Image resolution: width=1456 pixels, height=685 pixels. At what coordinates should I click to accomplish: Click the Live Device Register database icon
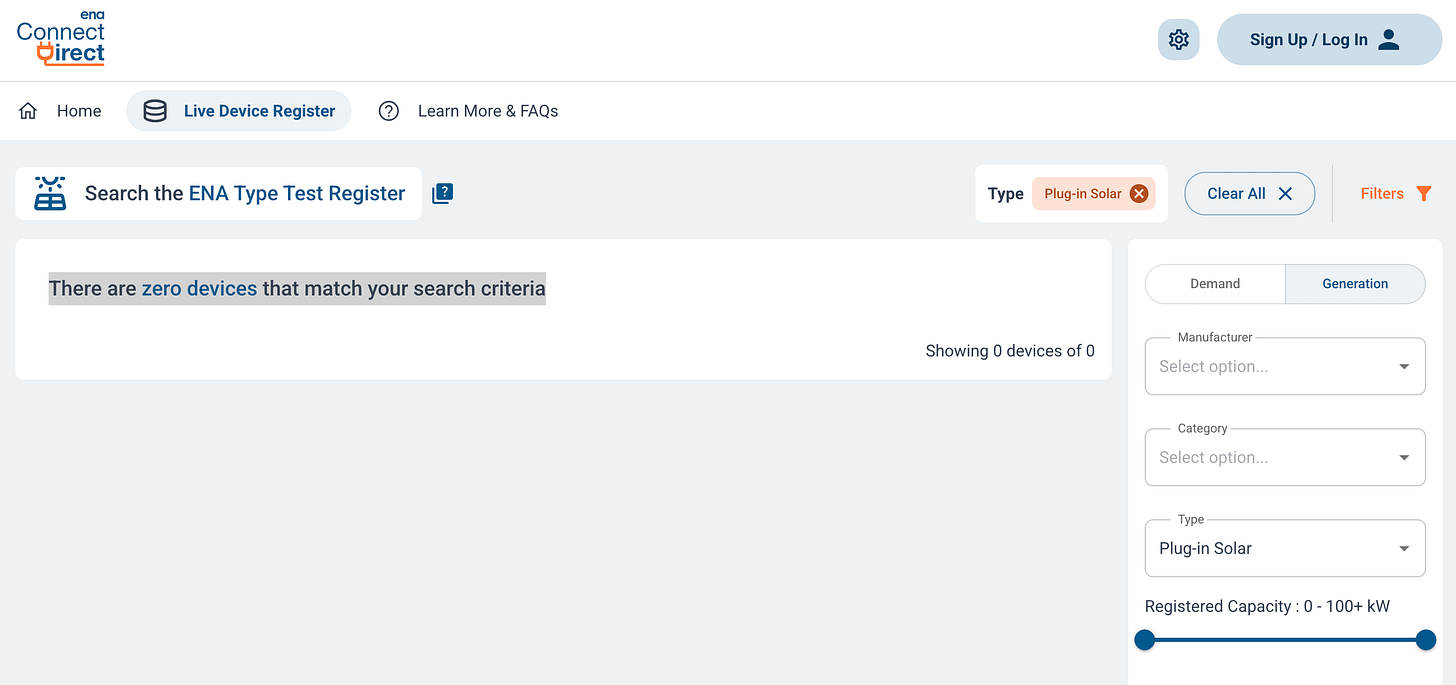pos(155,111)
